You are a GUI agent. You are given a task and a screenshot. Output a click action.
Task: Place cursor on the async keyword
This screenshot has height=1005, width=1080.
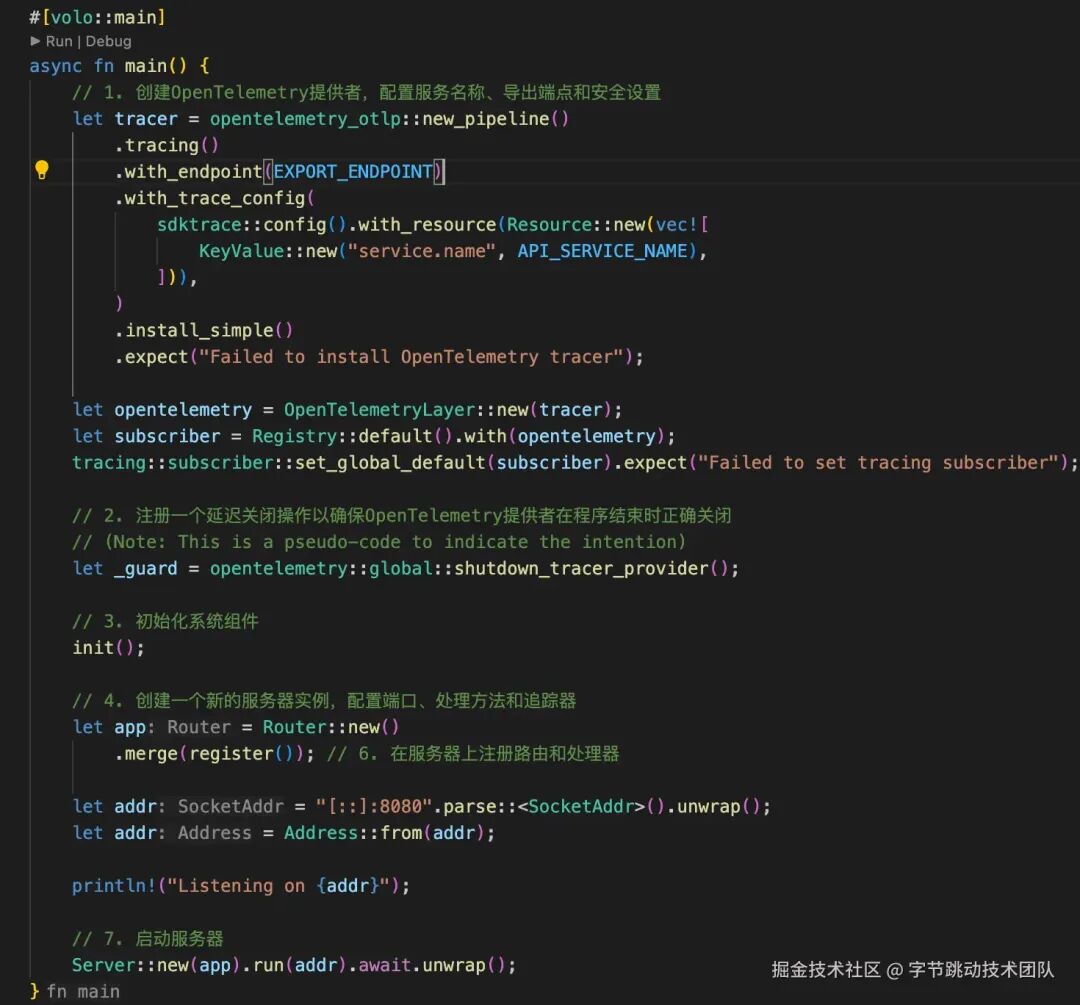coord(55,66)
